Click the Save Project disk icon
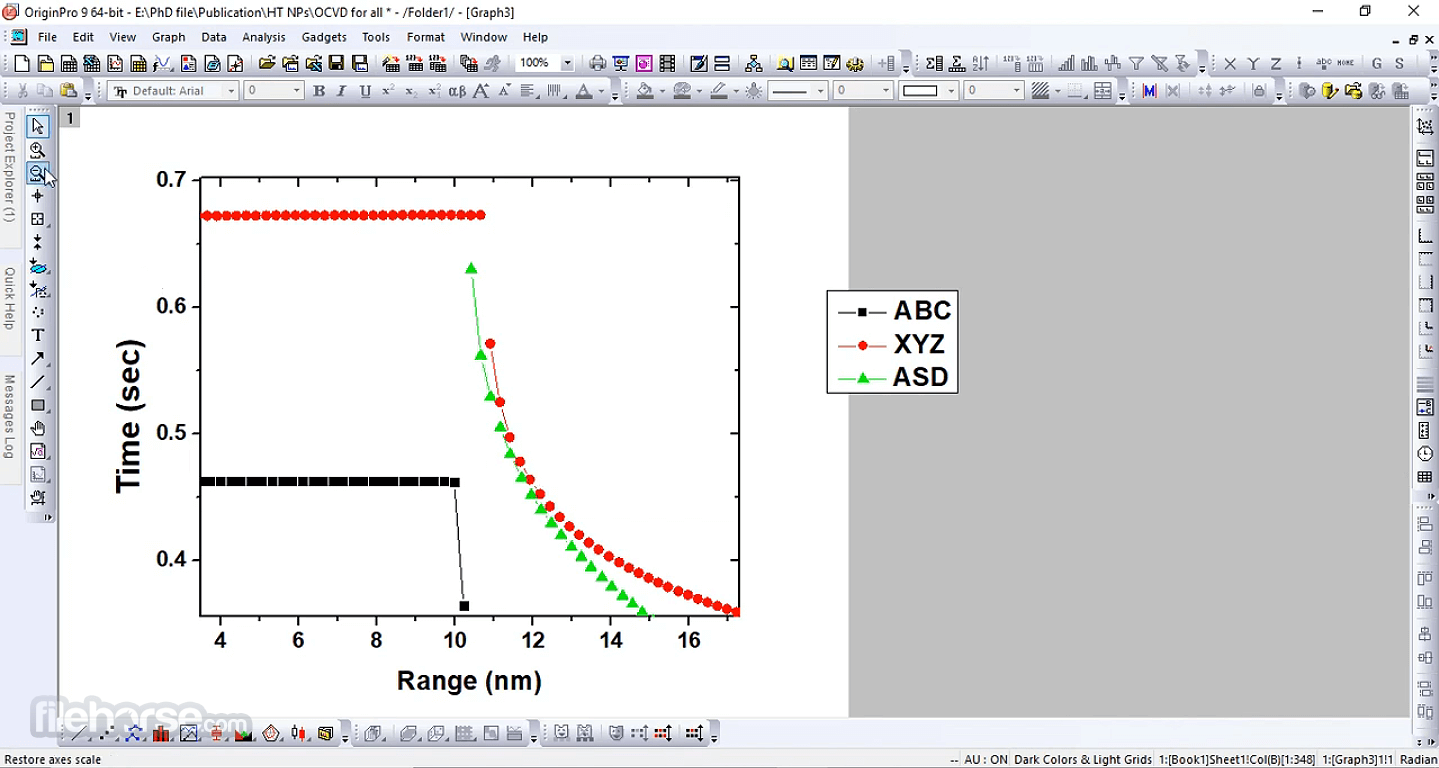This screenshot has width=1439, height=768. tap(337, 64)
